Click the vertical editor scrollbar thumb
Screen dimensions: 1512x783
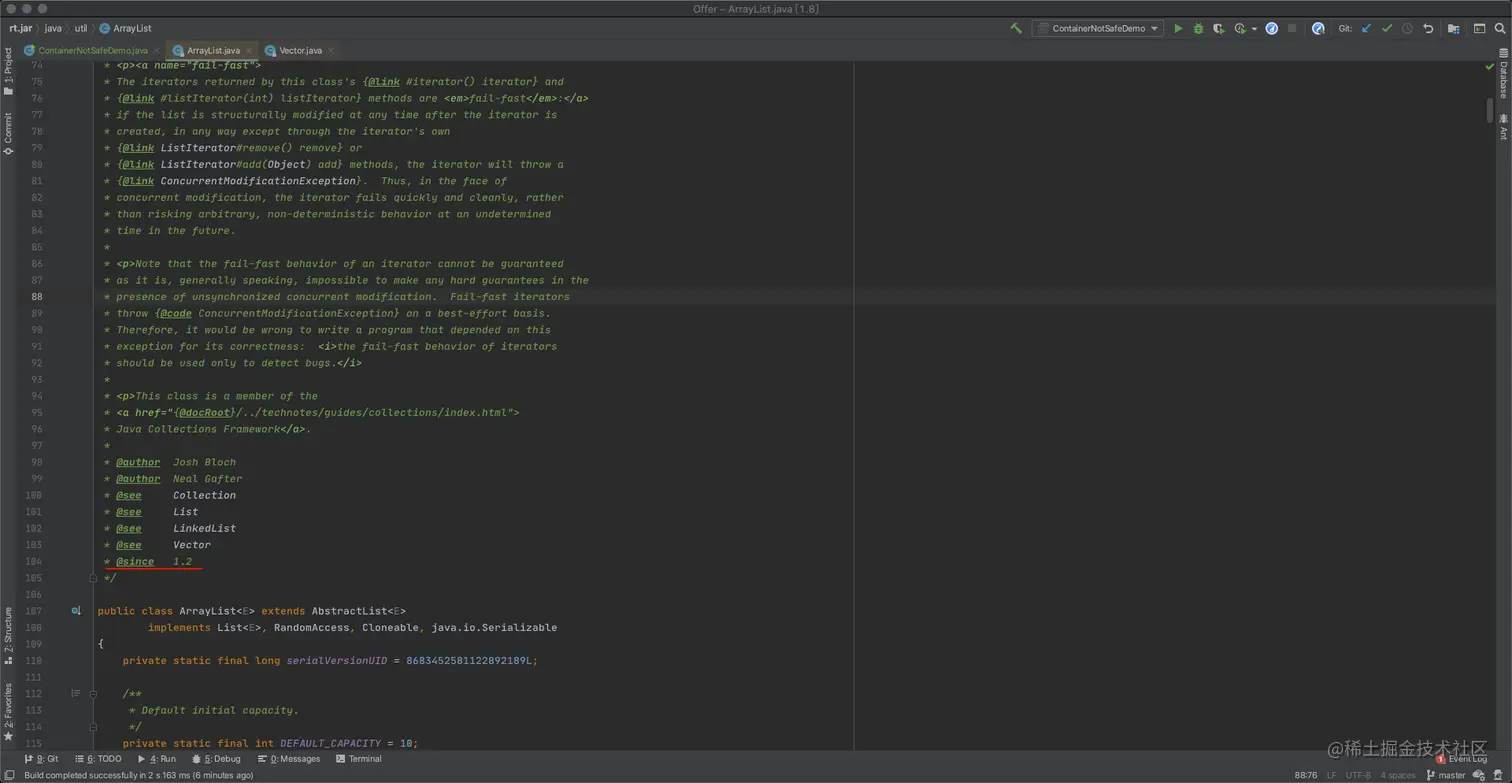(x=1489, y=111)
